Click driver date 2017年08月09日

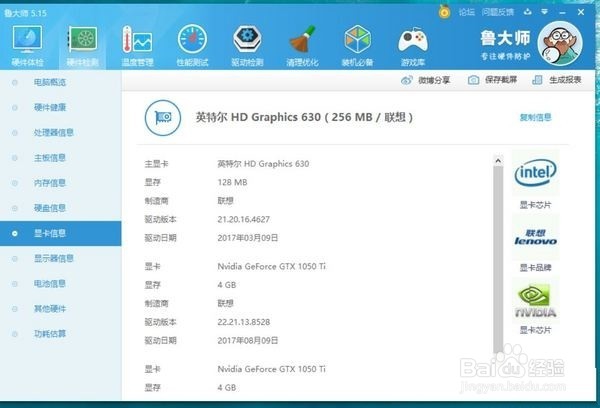[x=248, y=341]
